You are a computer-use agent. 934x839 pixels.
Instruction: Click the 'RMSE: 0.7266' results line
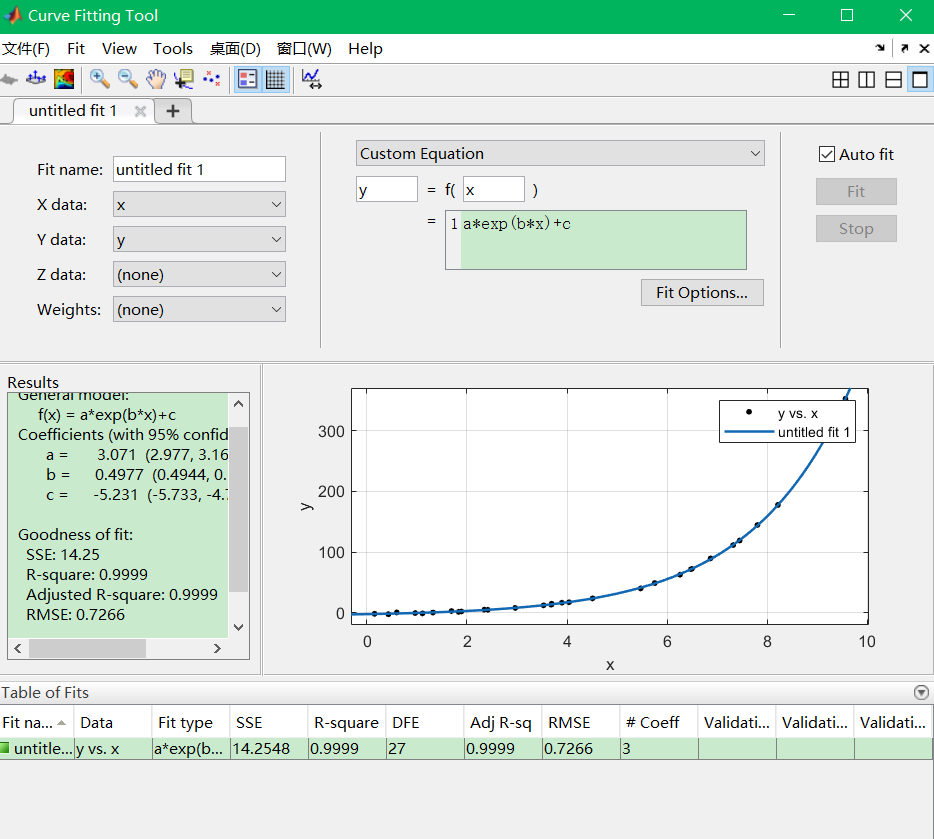point(76,615)
